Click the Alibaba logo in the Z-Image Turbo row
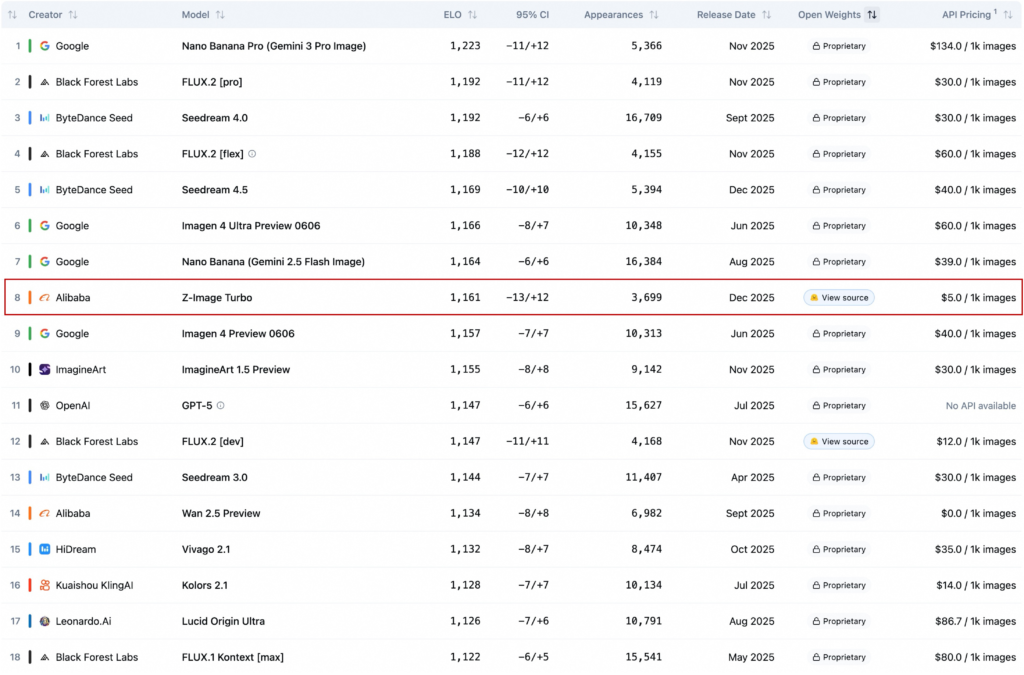This screenshot has height=675, width=1024. [x=45, y=298]
